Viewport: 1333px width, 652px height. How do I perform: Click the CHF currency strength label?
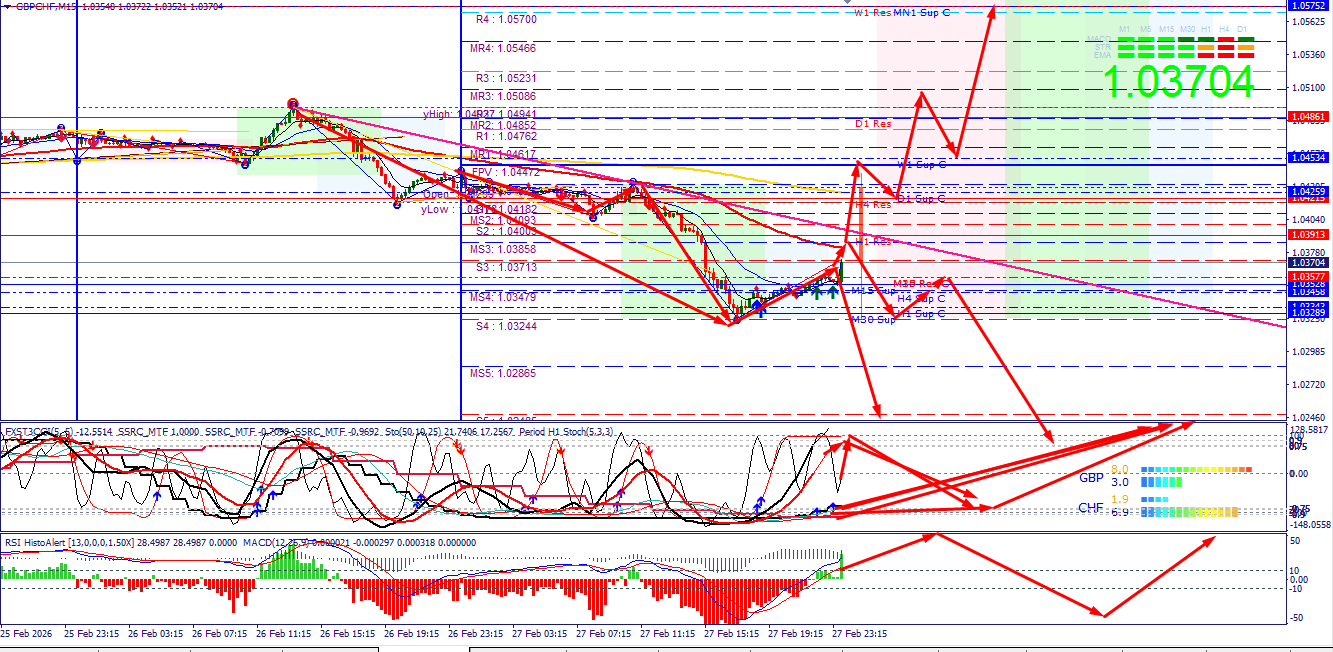pyautogui.click(x=1091, y=508)
